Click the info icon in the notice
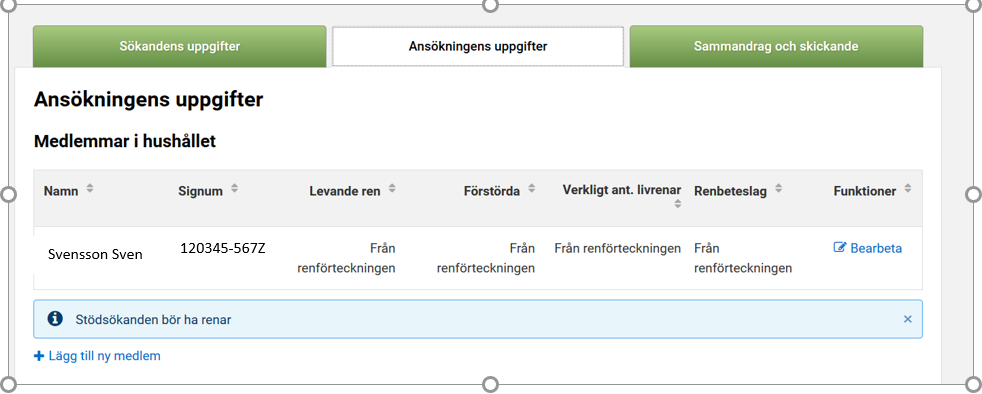The height and width of the screenshot is (394, 982). pos(55,319)
